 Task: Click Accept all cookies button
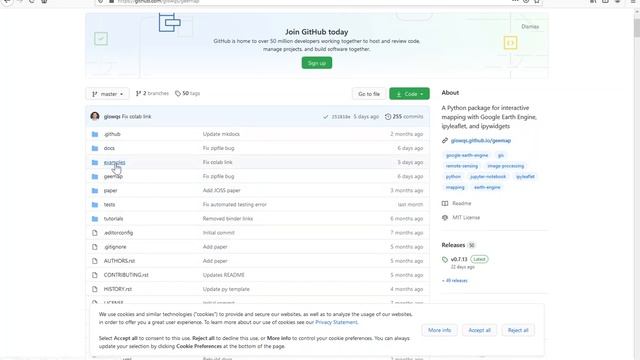click(x=480, y=330)
